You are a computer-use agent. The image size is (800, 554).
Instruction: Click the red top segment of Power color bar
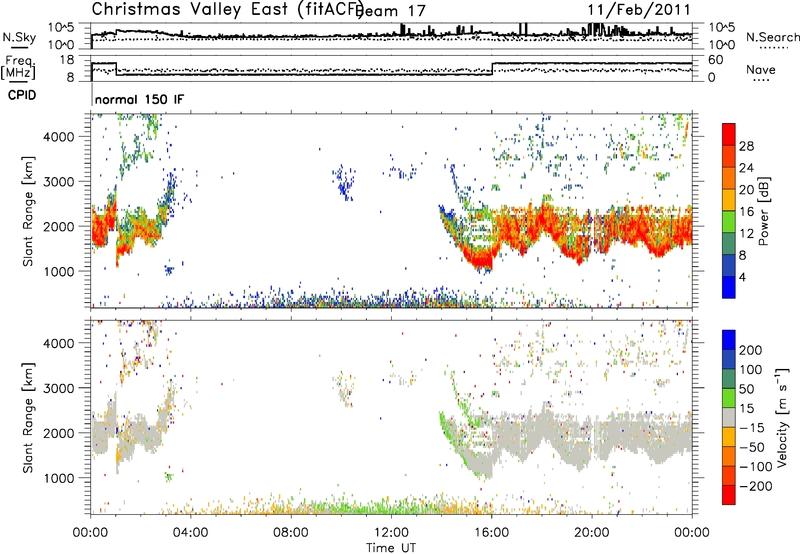click(729, 135)
